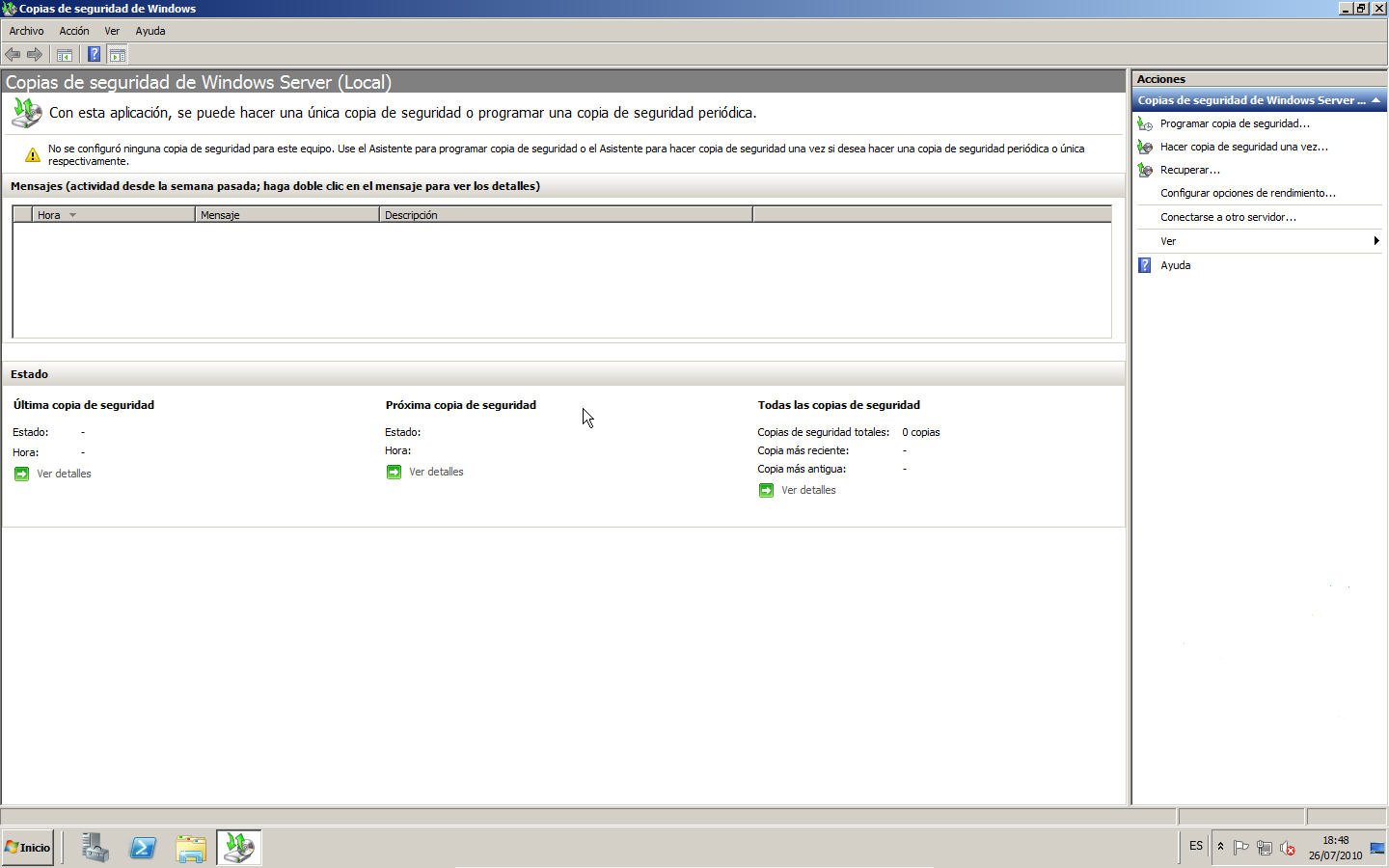Click the Estado section heading
Viewport: 1389px width, 868px height.
[29, 374]
